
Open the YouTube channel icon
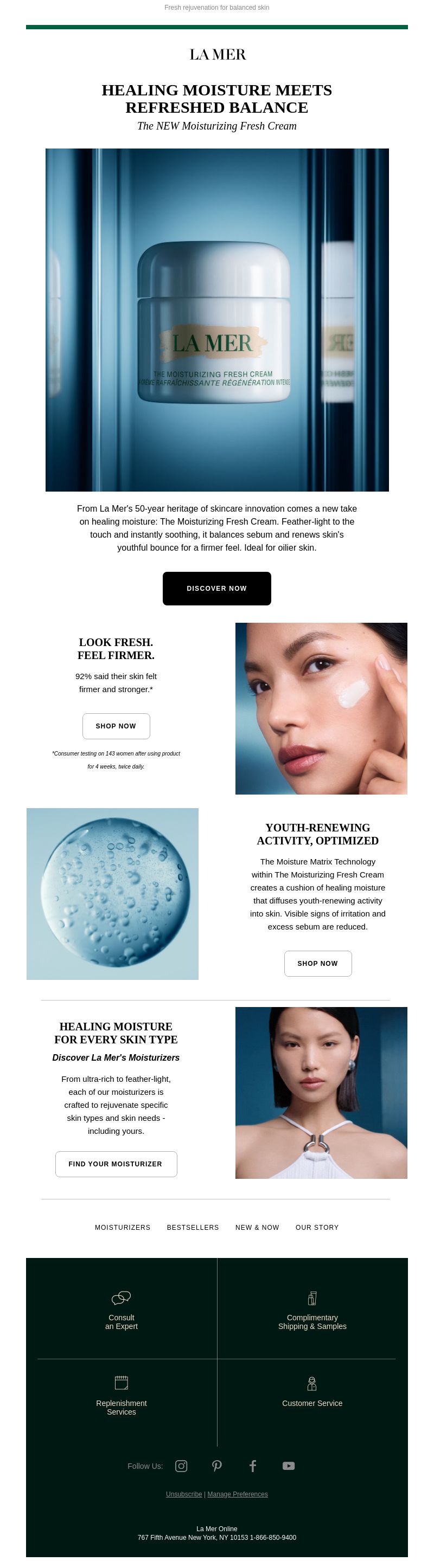[288, 1466]
